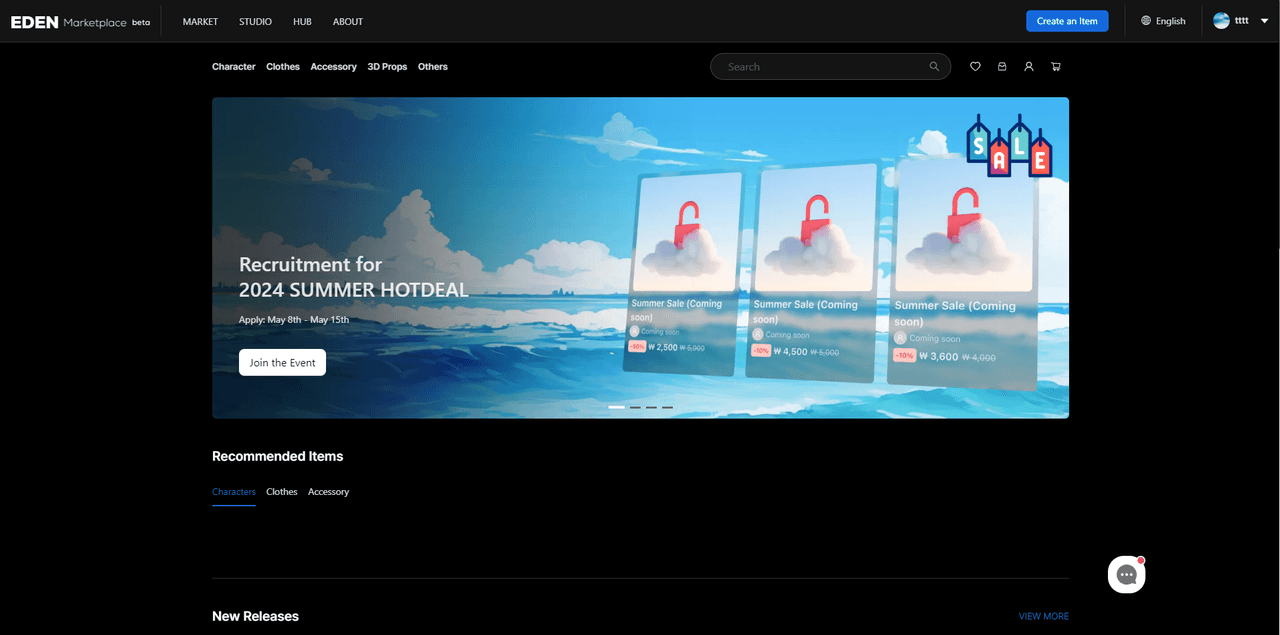This screenshot has height=635, width=1280.
Task: Click the shopping bag icon
Action: pyautogui.click(x=1002, y=67)
